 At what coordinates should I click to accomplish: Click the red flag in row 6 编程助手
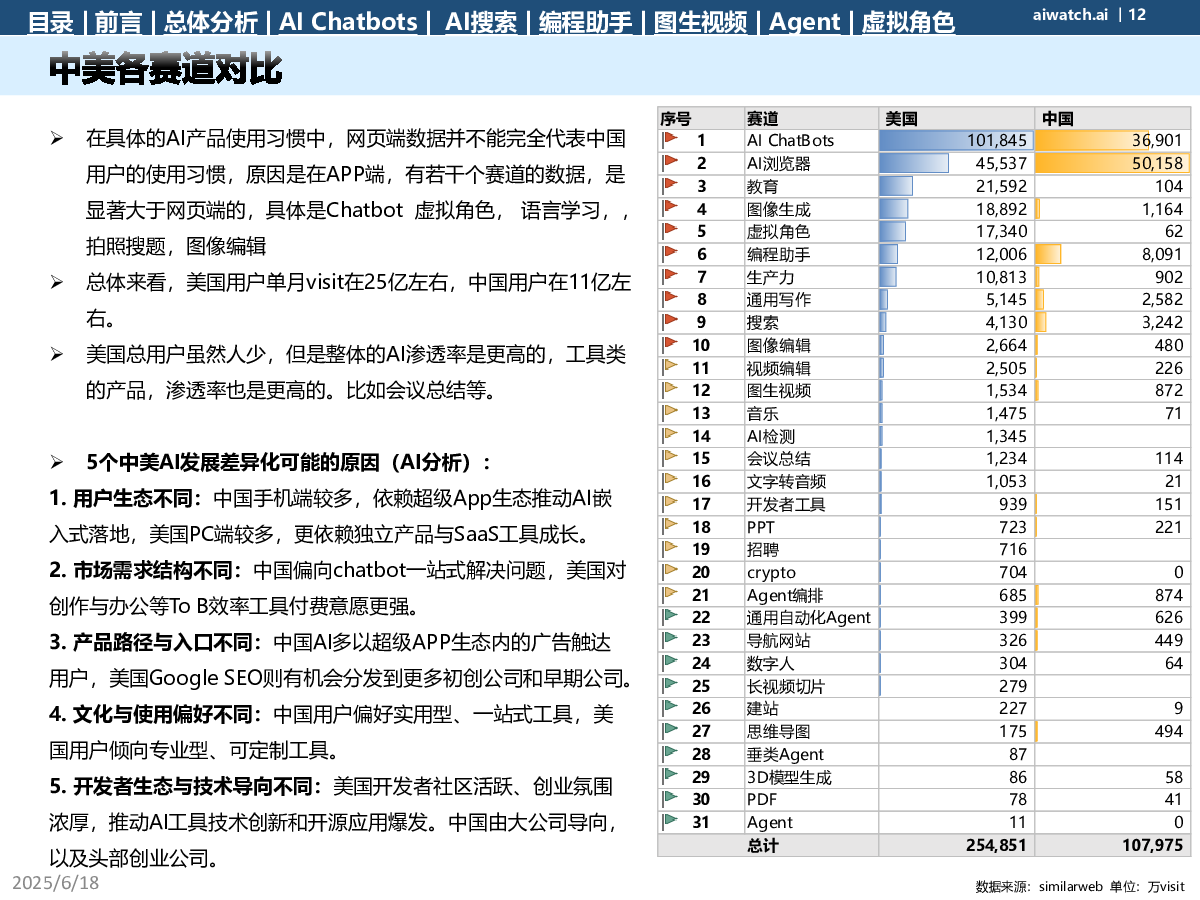point(670,253)
